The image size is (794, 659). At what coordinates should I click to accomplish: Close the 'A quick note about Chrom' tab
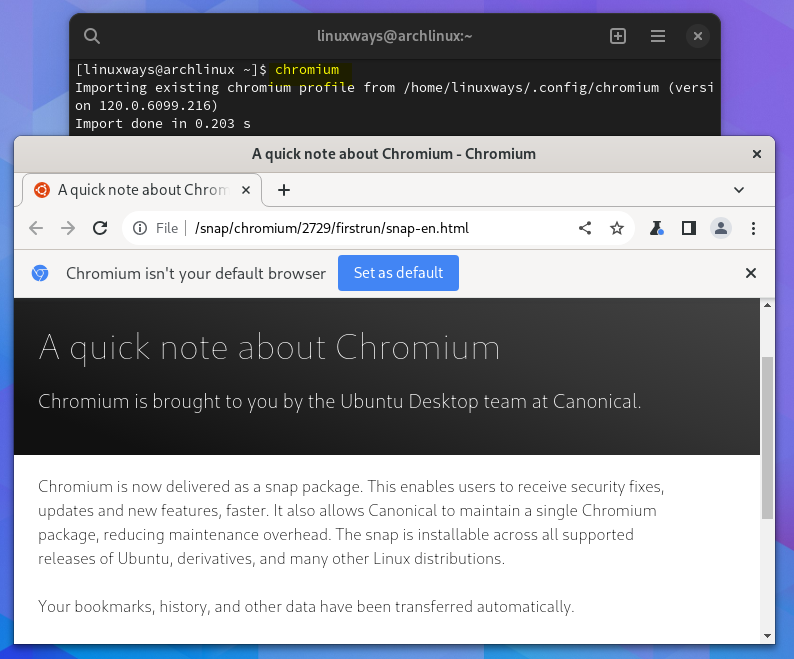point(246,190)
